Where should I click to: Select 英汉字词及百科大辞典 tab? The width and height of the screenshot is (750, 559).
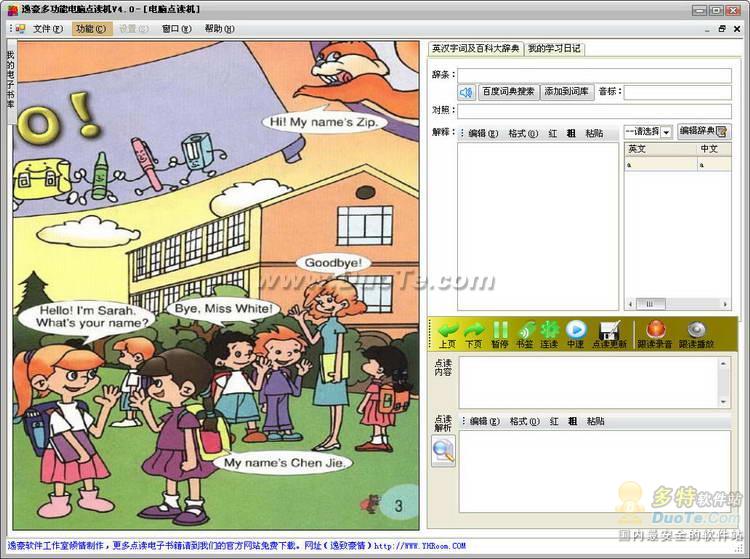click(x=475, y=48)
